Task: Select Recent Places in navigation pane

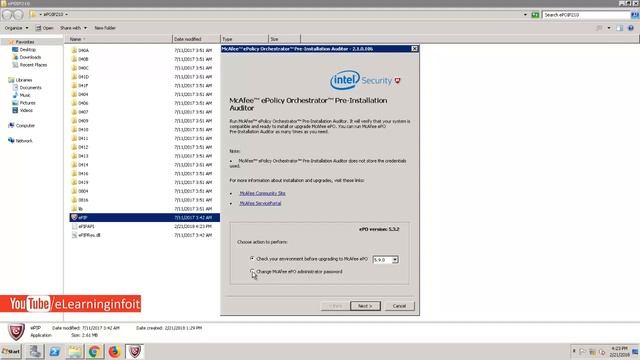Action: point(33,64)
